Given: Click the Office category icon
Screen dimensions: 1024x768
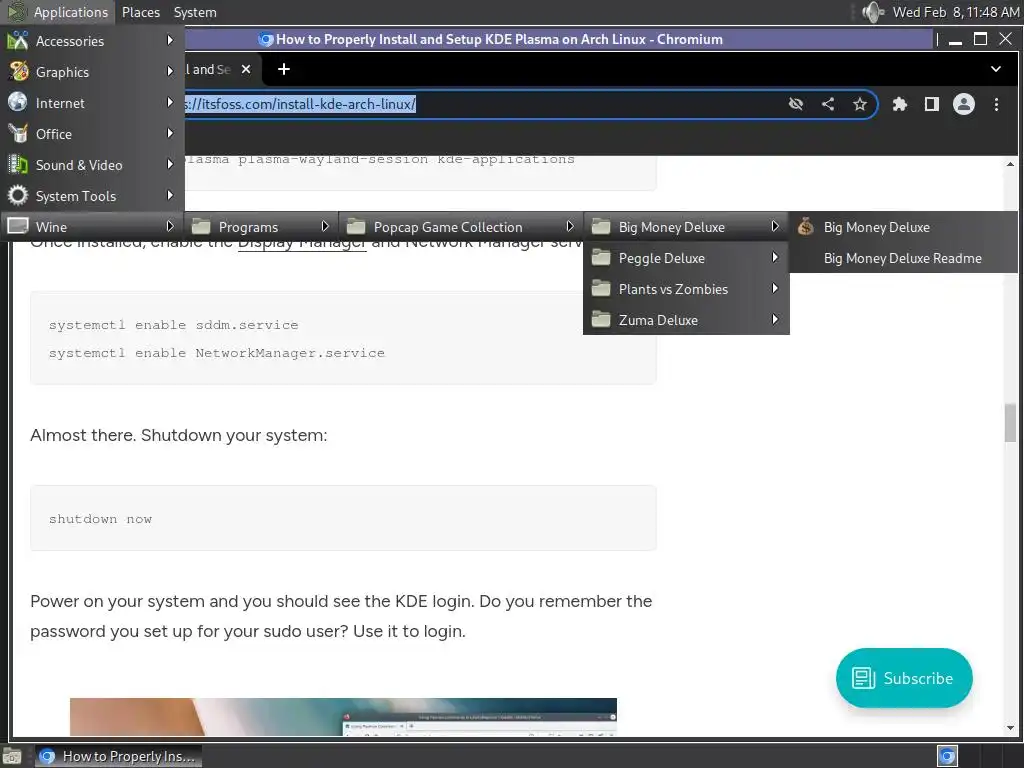Looking at the screenshot, I should tap(18, 133).
